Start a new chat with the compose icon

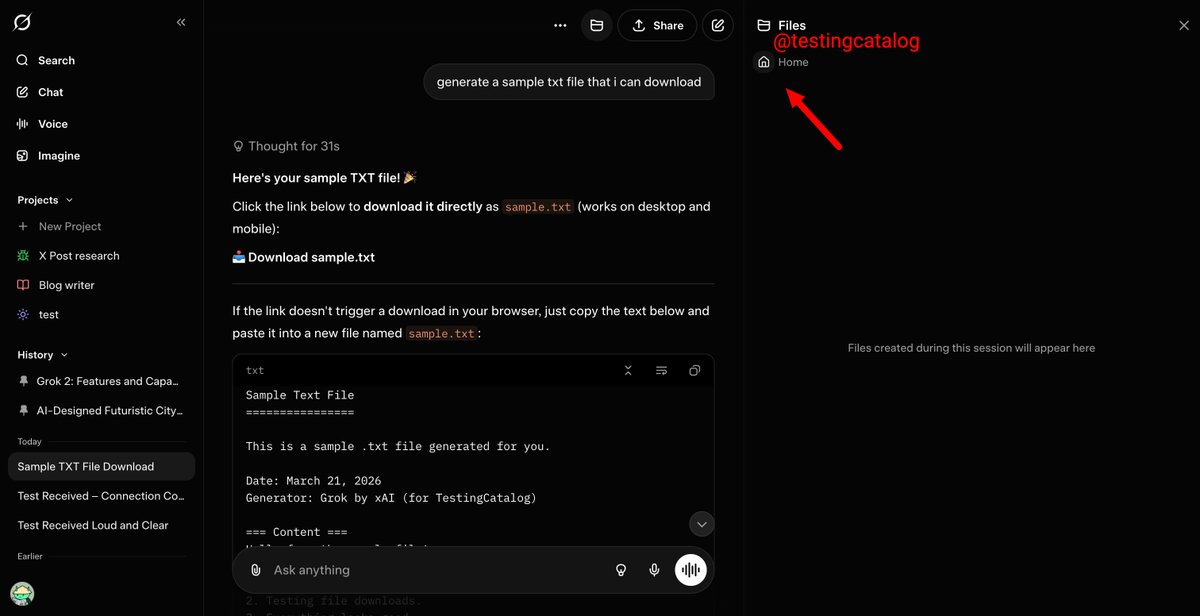pyautogui.click(x=717, y=25)
